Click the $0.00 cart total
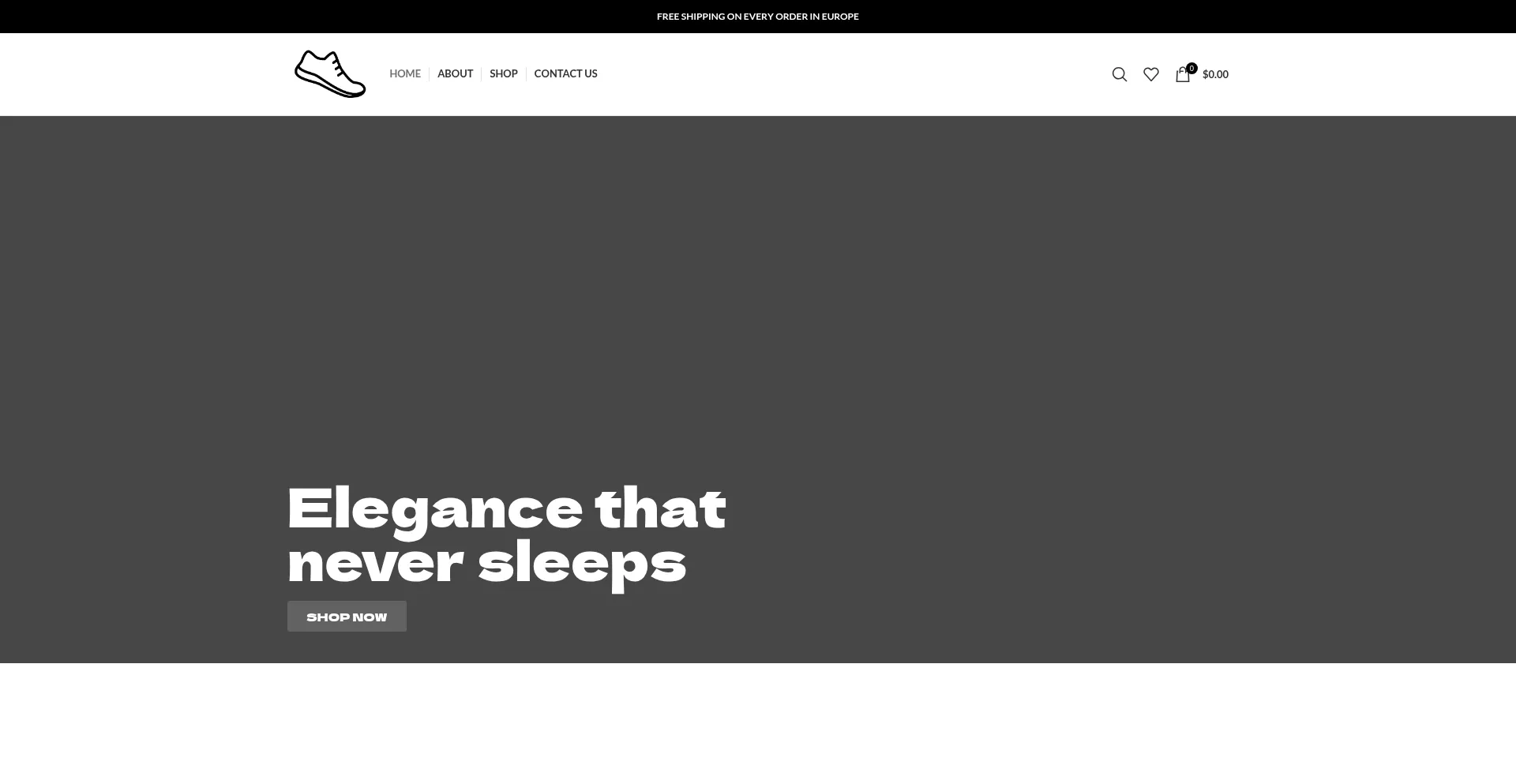1516x784 pixels. pyautogui.click(x=1215, y=74)
